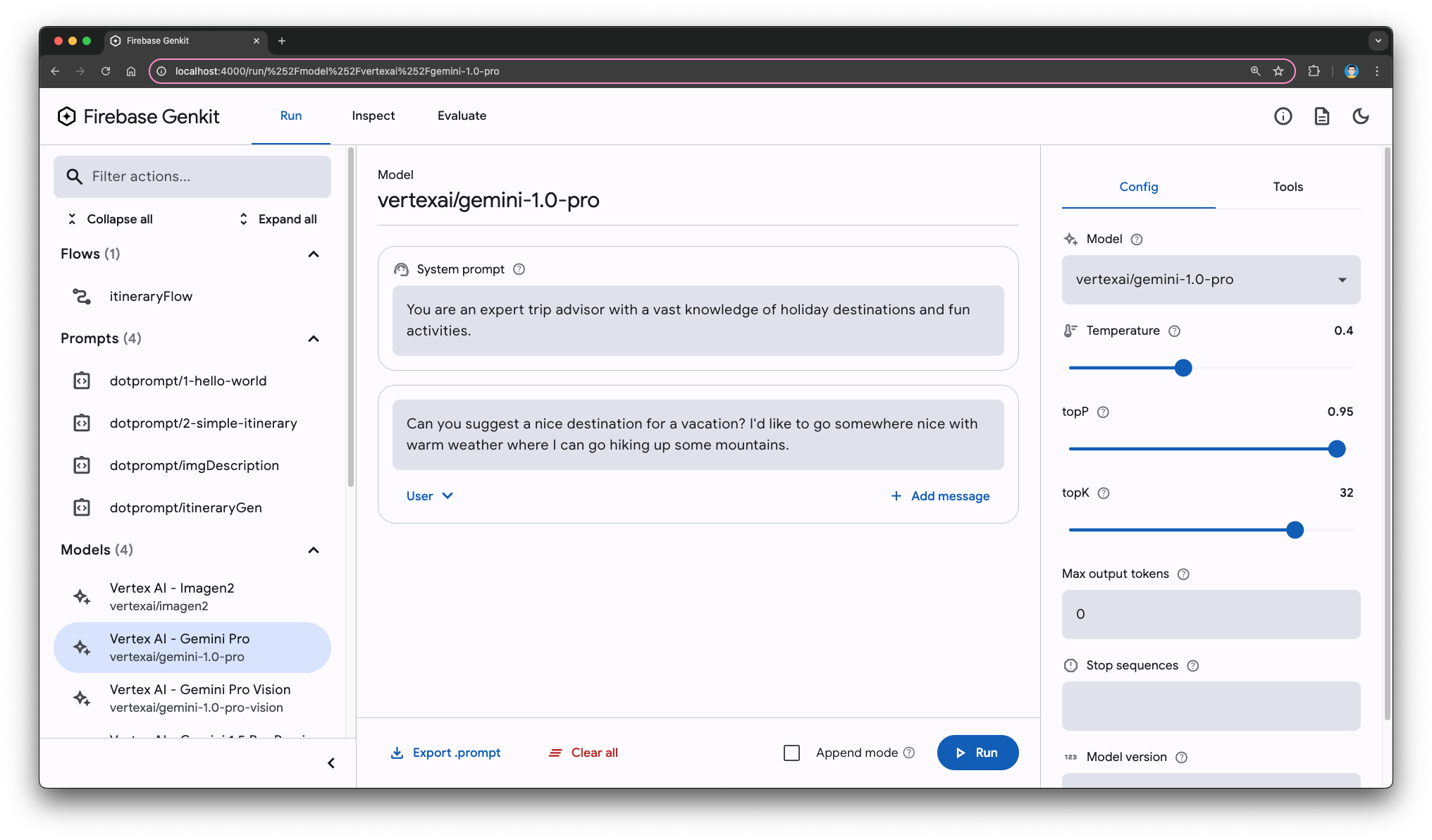The width and height of the screenshot is (1432, 840).
Task: Click the Config tab in settings panel
Action: point(1138,186)
